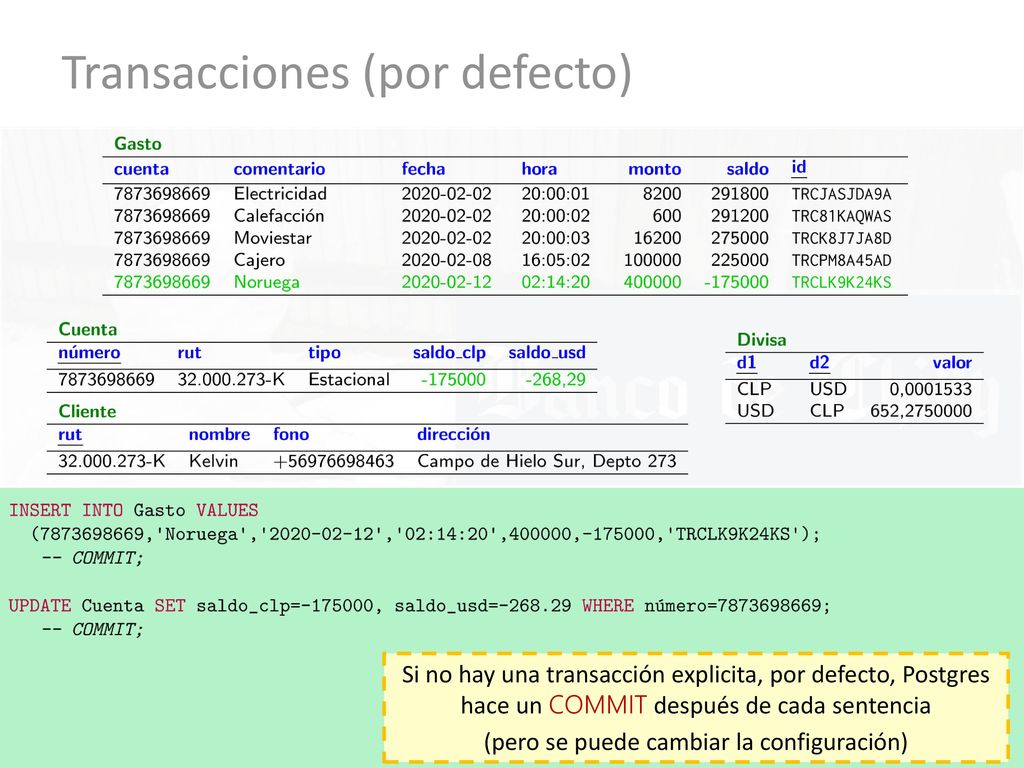Click the 'monto' column header

[654, 169]
